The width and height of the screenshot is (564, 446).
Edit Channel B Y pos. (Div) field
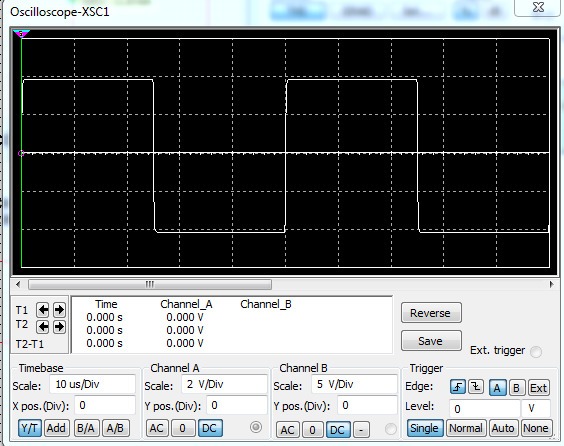[x=367, y=406]
